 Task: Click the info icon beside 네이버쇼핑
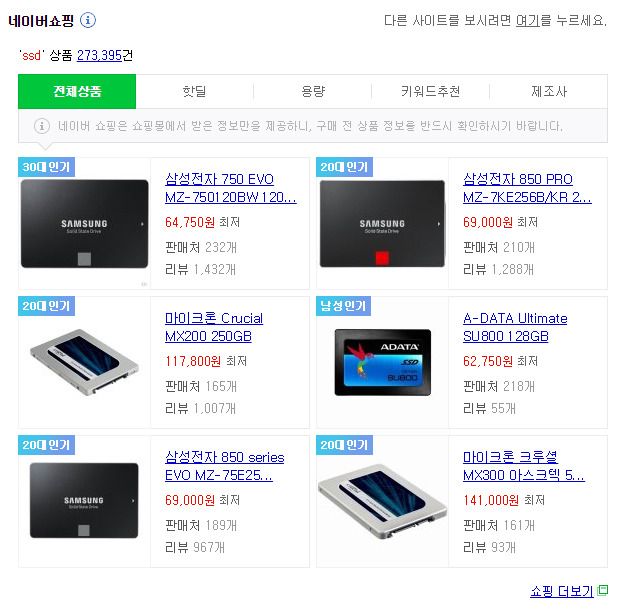pyautogui.click(x=88, y=20)
